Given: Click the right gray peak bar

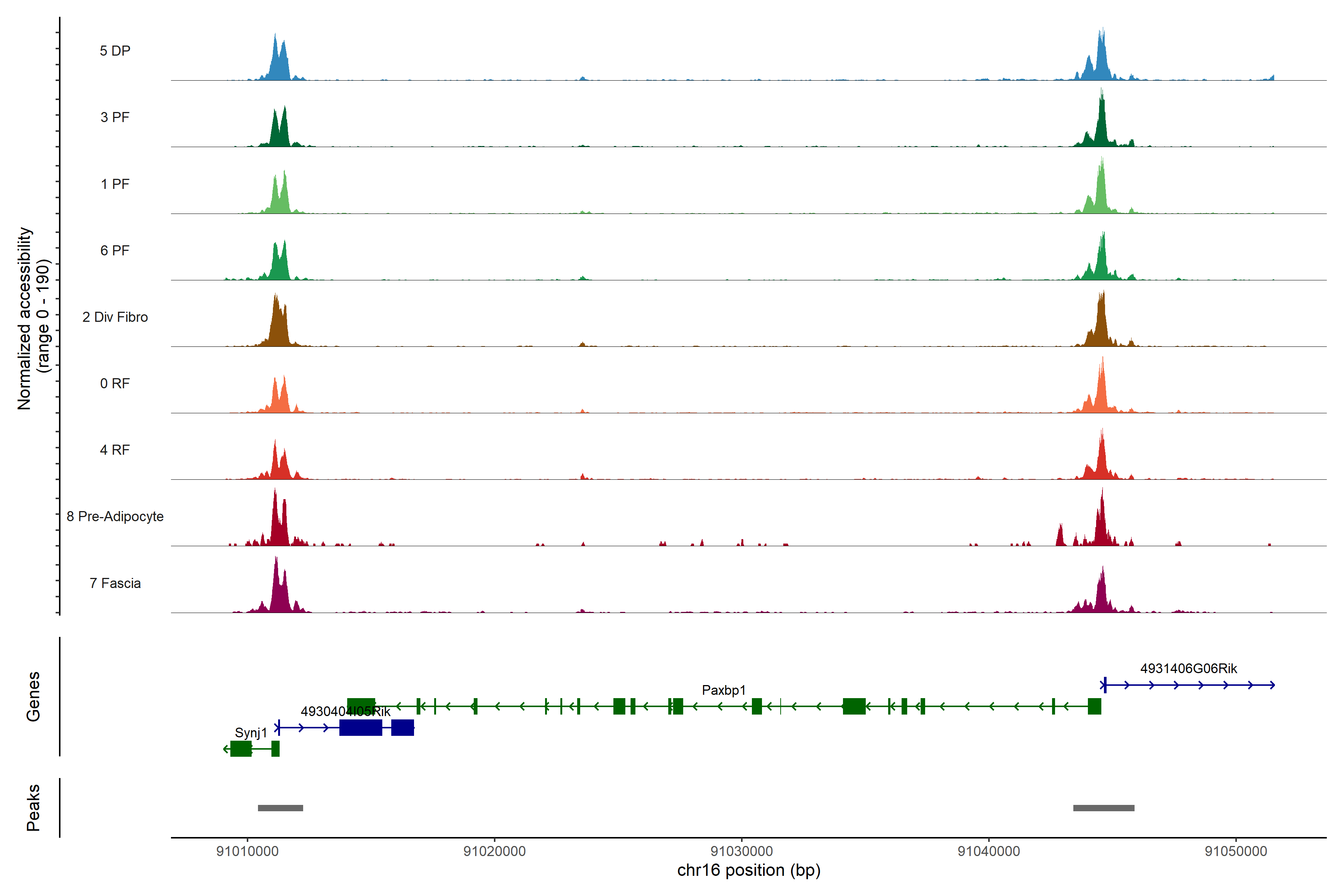Looking at the screenshot, I should click(x=1104, y=808).
